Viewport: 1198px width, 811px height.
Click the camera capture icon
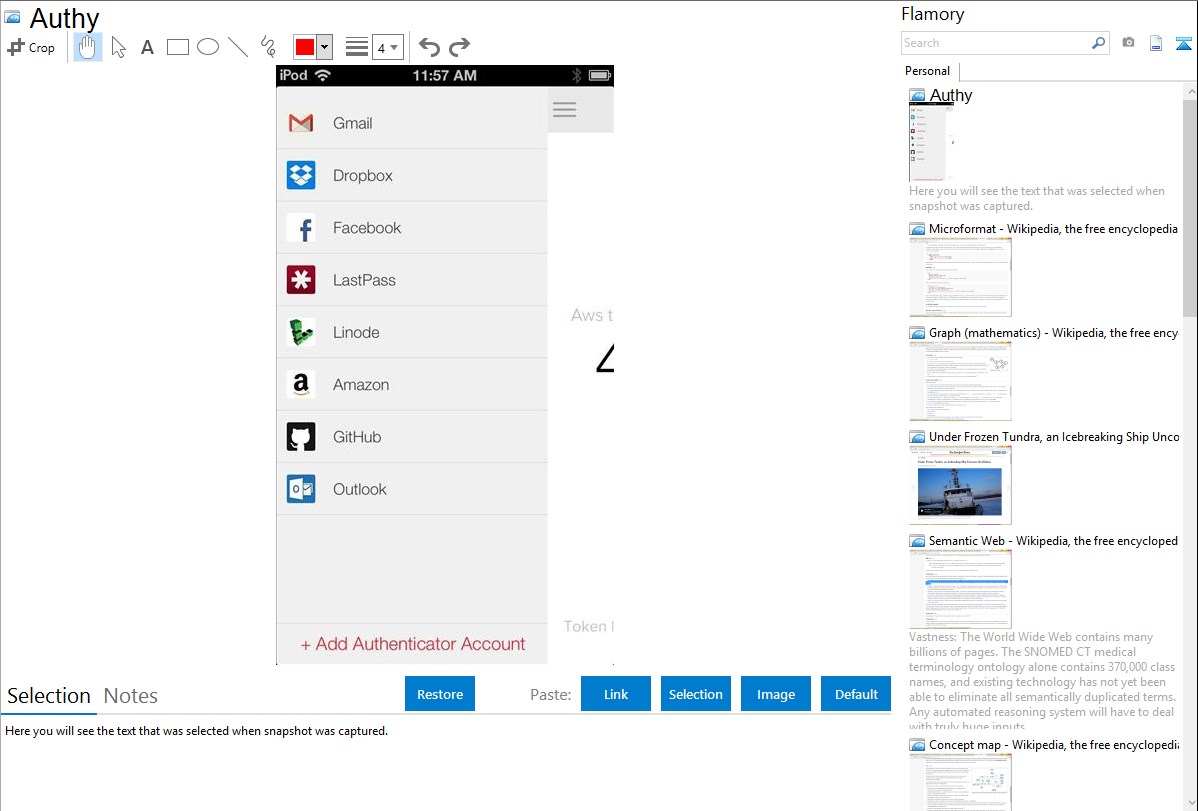coord(1128,43)
